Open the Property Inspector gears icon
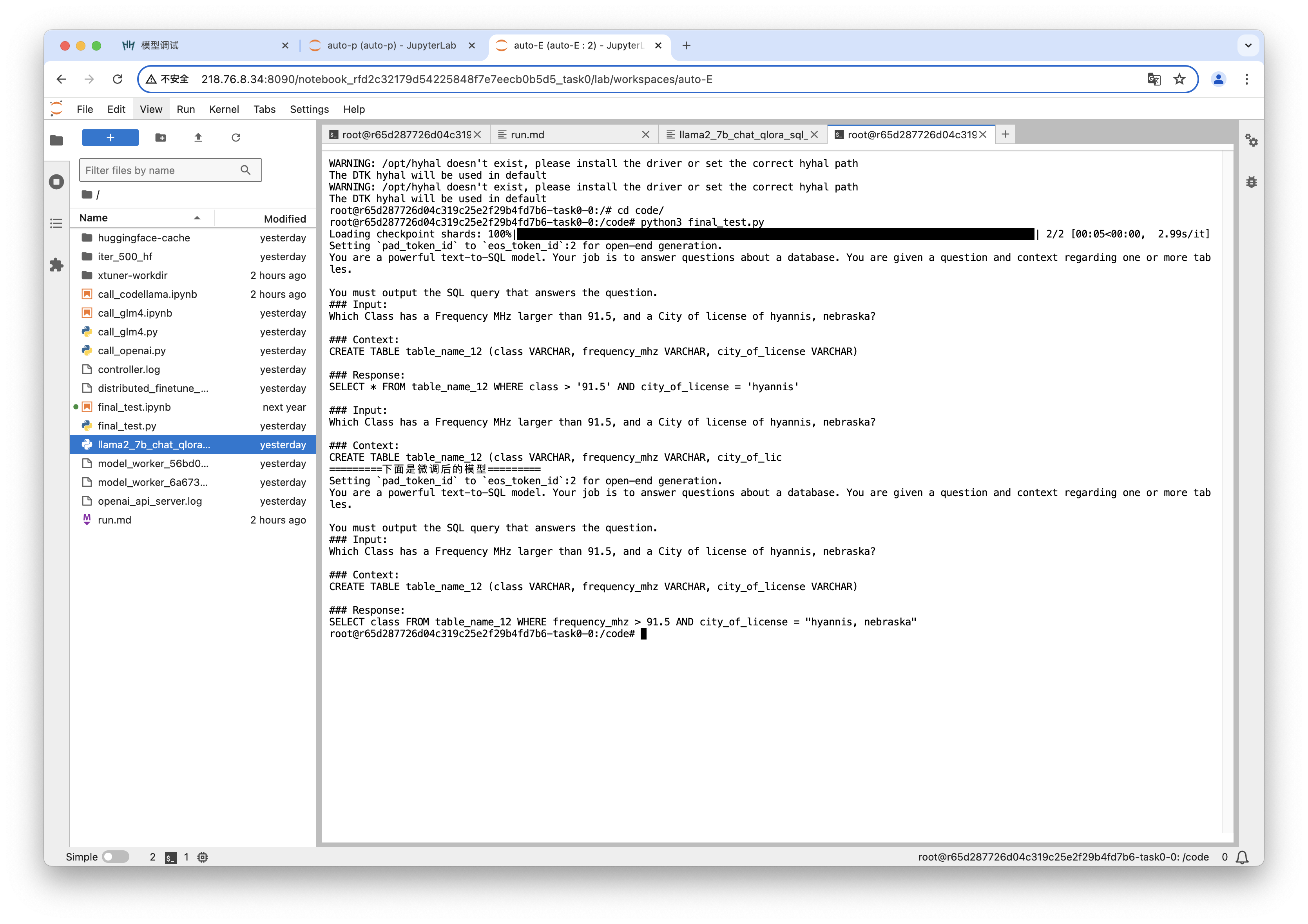Viewport: 1308px width, 924px height. (1251, 140)
